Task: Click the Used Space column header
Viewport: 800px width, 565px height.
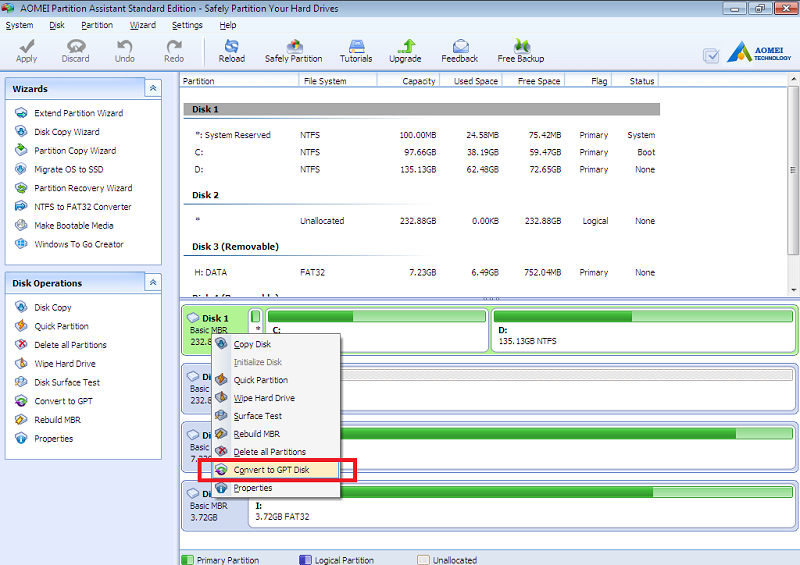Action: point(471,81)
